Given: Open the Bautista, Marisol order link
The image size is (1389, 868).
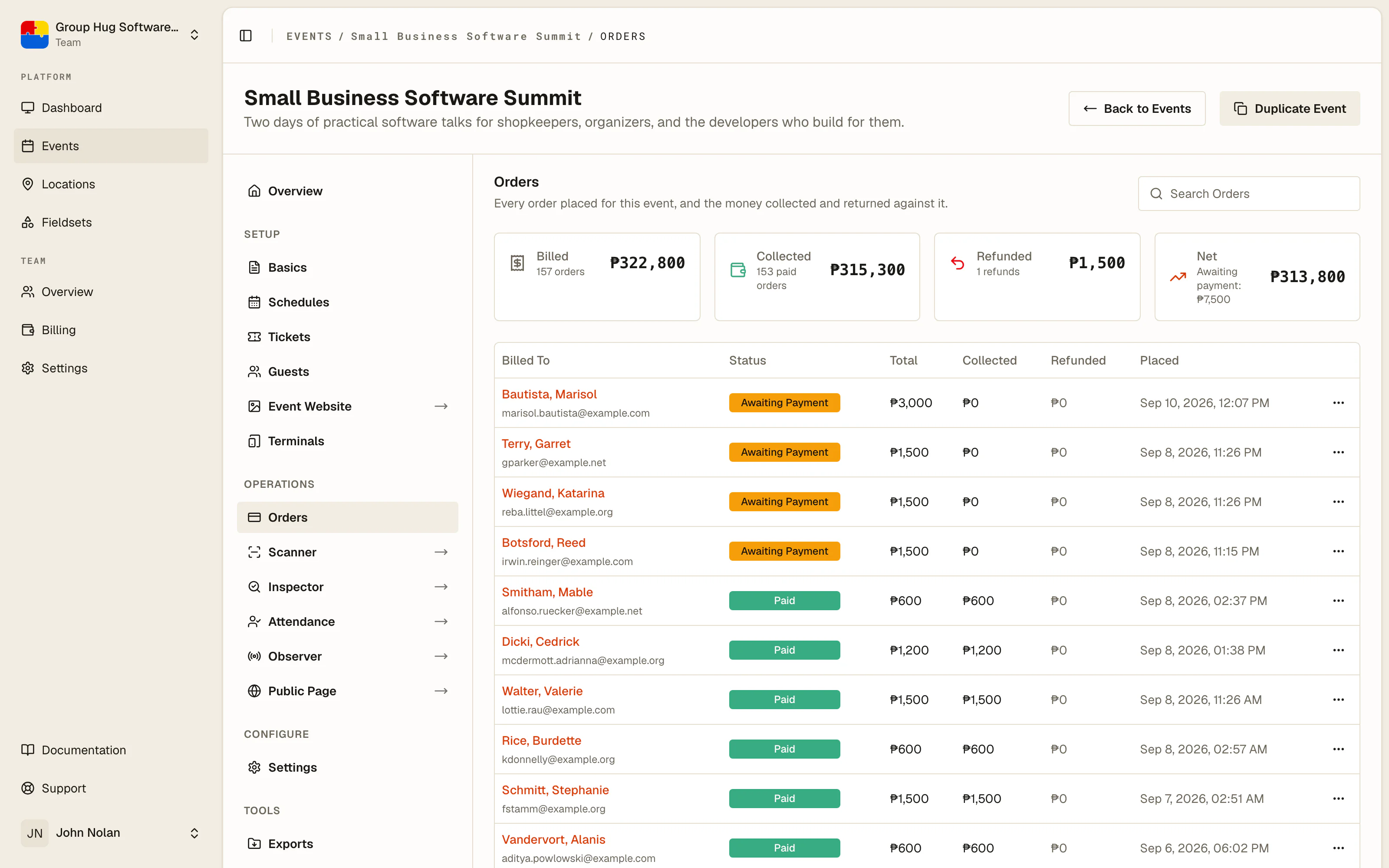Looking at the screenshot, I should [x=549, y=395].
